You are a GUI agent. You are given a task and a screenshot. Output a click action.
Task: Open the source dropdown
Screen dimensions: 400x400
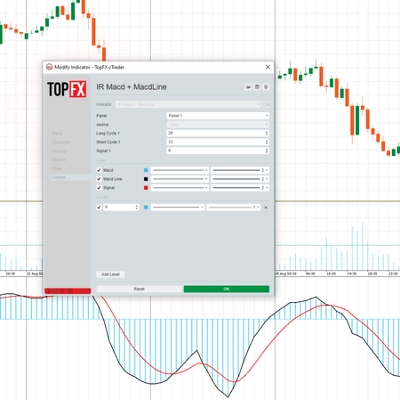[x=218, y=125]
